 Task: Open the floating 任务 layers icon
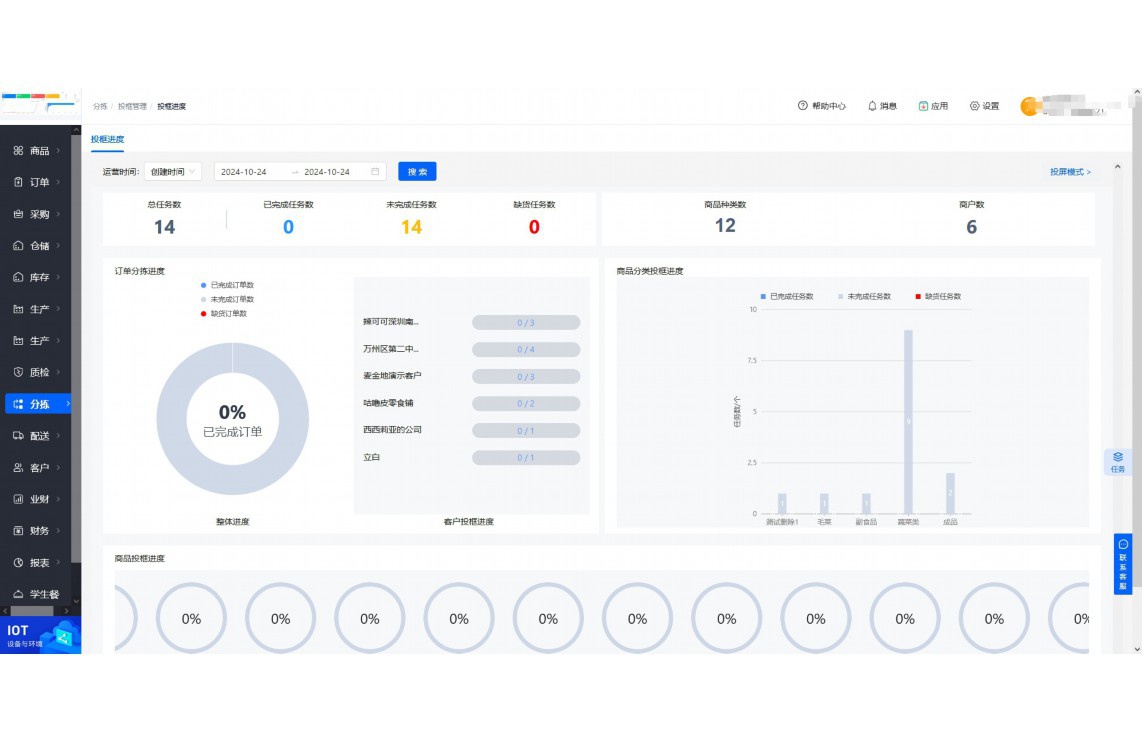1118,457
